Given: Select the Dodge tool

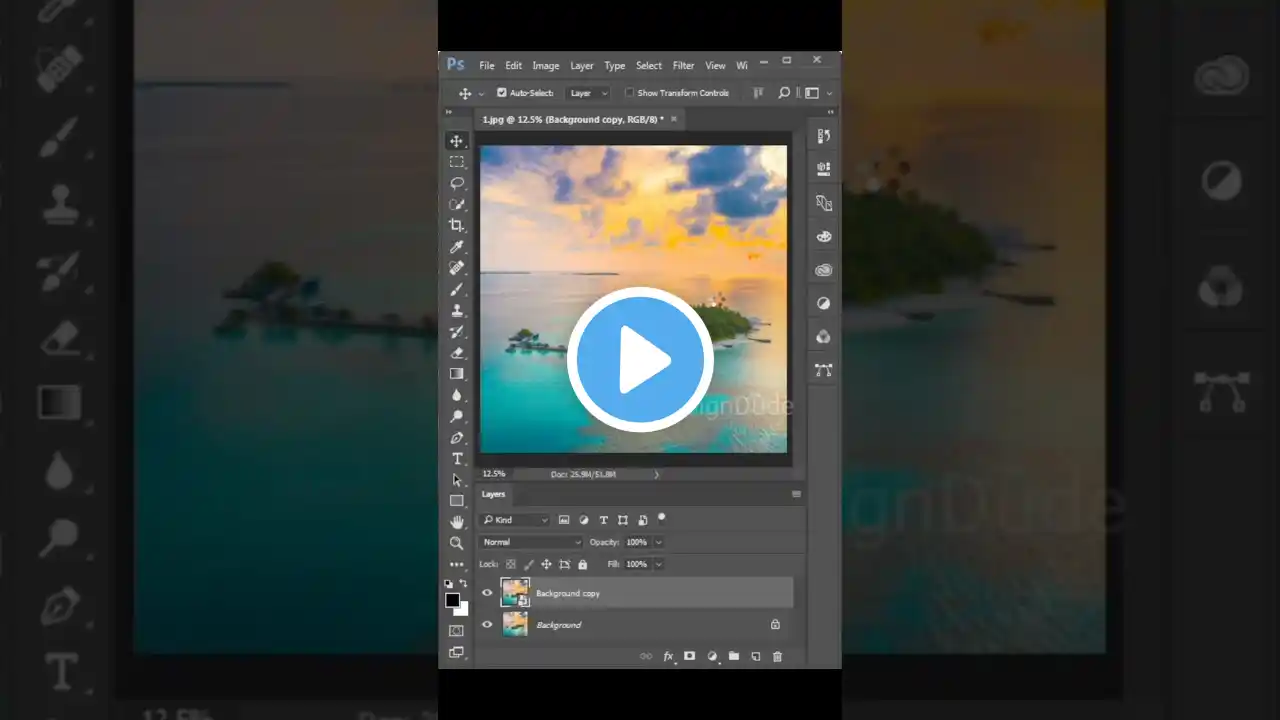Looking at the screenshot, I should click(457, 416).
